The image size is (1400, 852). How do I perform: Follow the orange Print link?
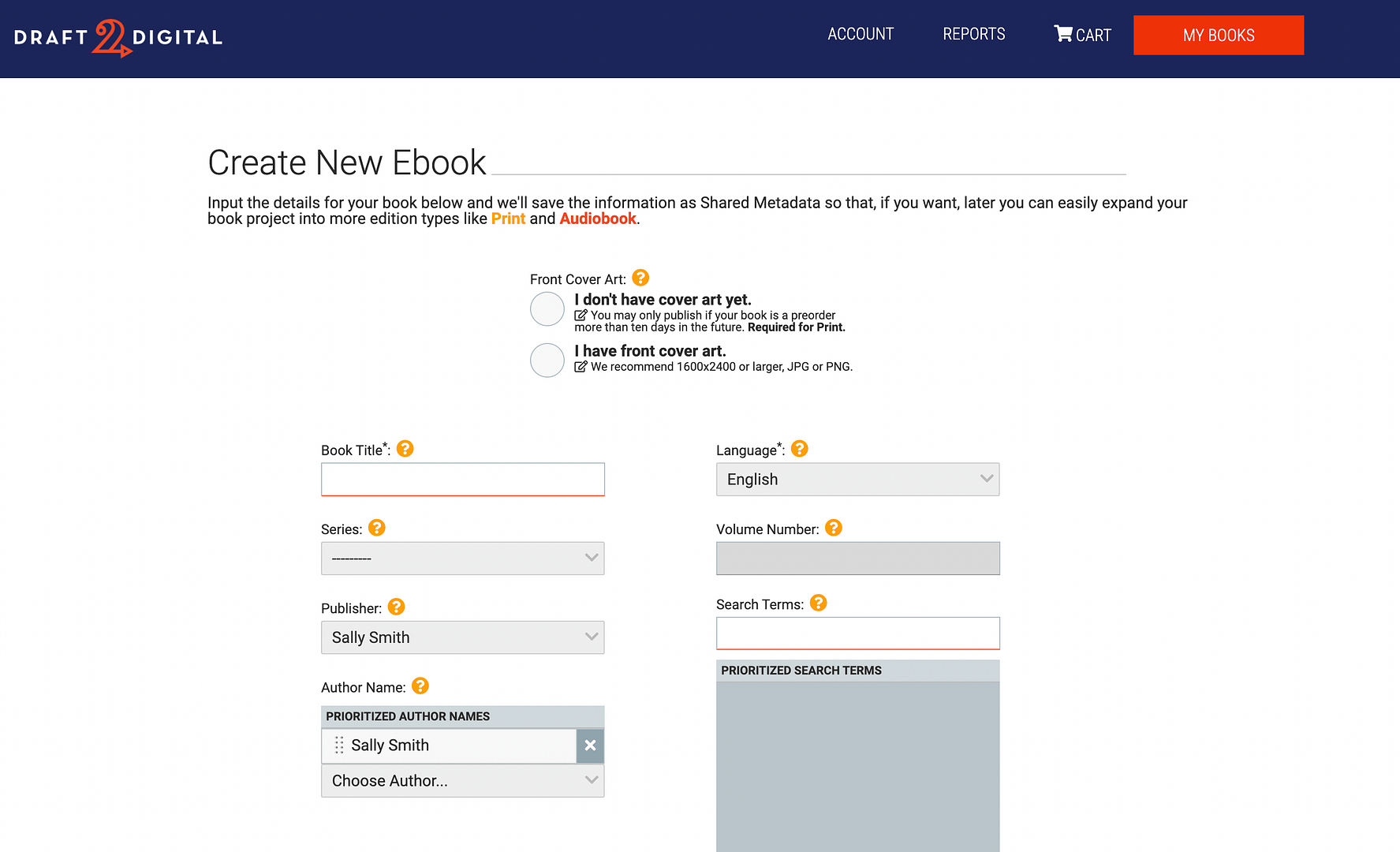click(x=508, y=219)
